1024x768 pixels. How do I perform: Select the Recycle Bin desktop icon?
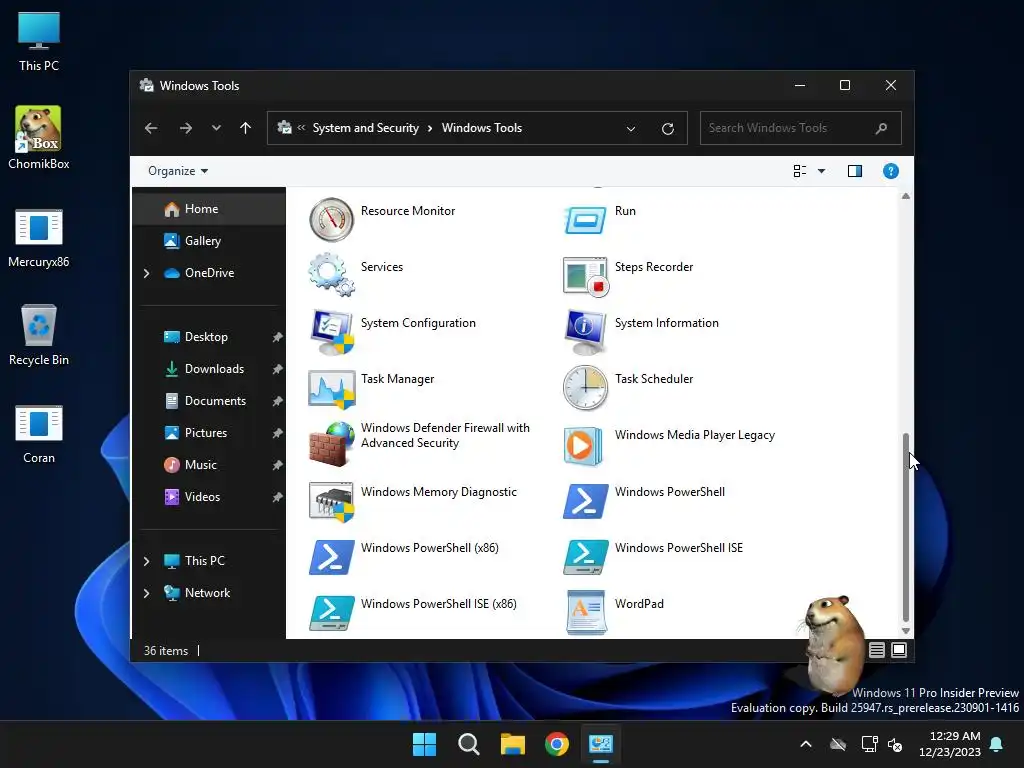(x=39, y=335)
